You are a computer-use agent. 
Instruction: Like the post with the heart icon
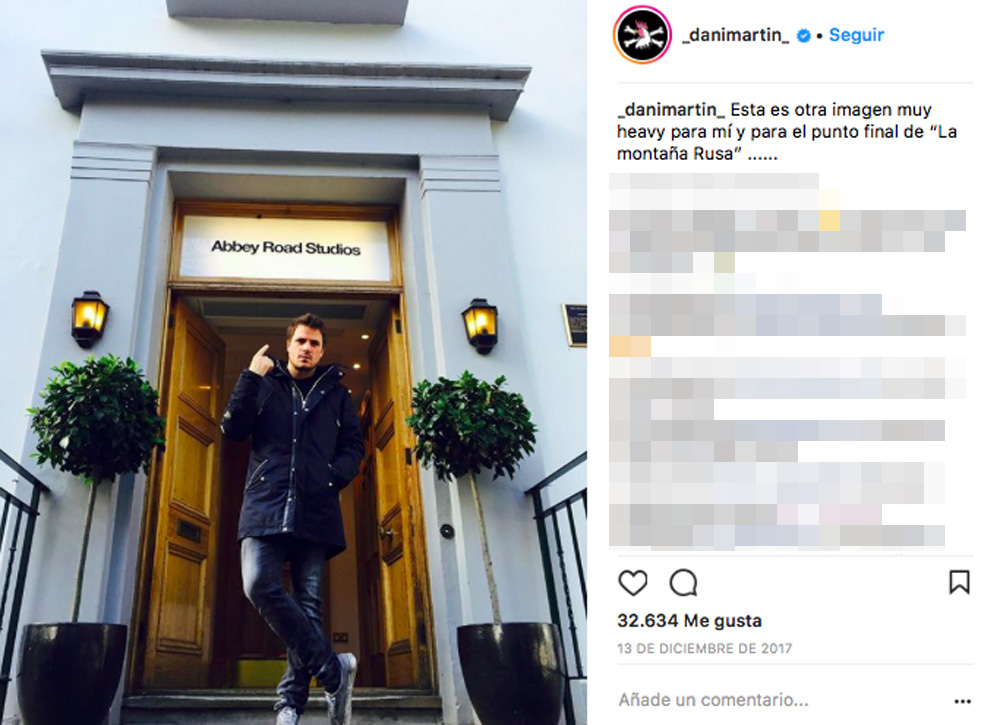[x=633, y=583]
